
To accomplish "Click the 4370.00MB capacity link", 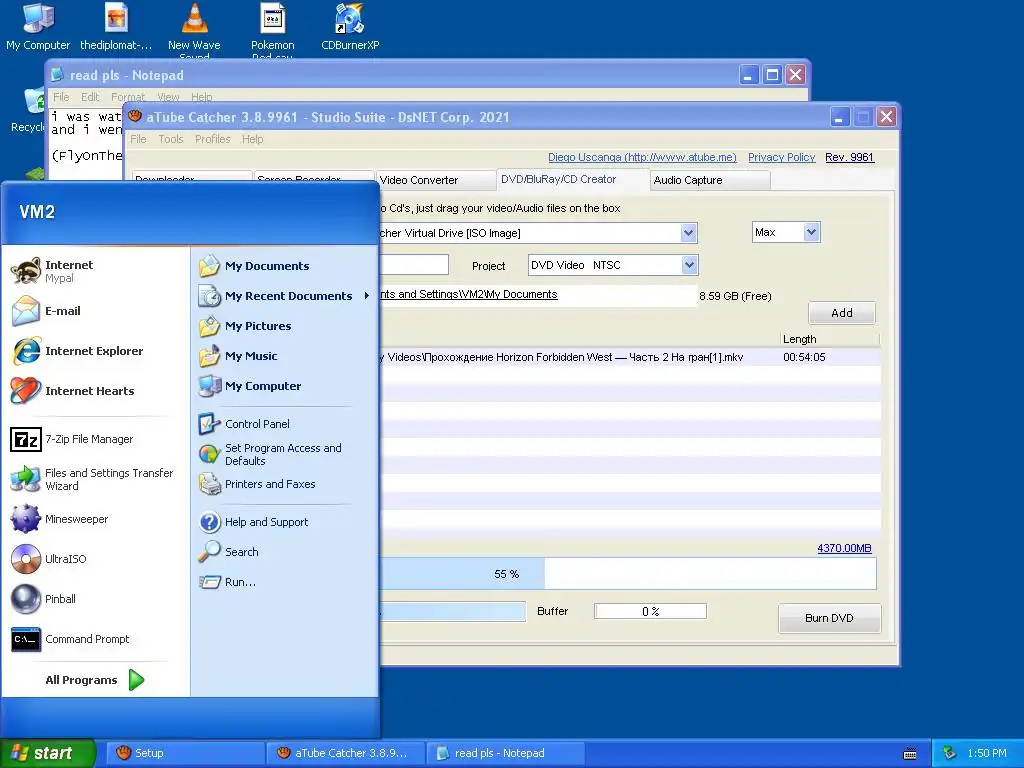I will pyautogui.click(x=844, y=548).
